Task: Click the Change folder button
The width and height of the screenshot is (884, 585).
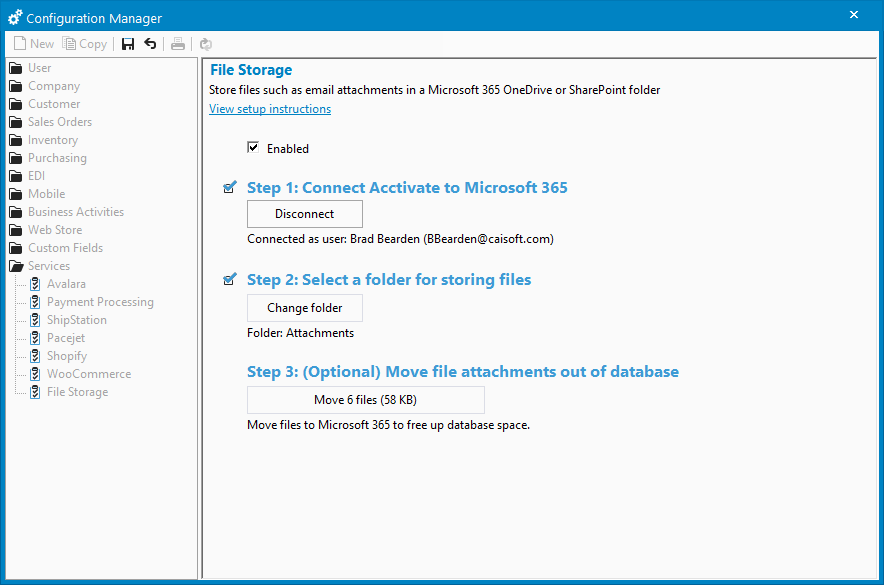Action: (304, 308)
